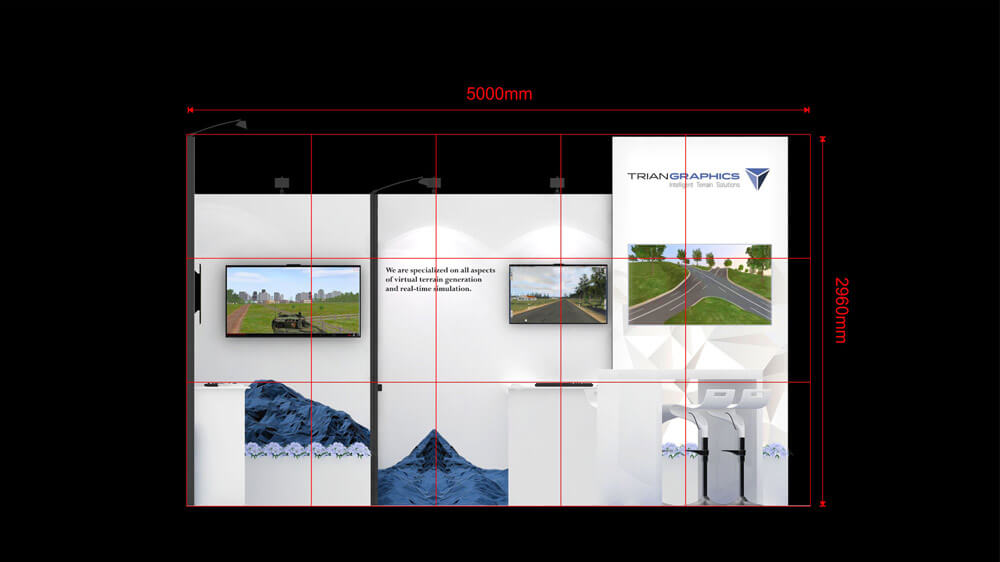
Task: Click the tank inside the left screen
Action: (x=292, y=321)
